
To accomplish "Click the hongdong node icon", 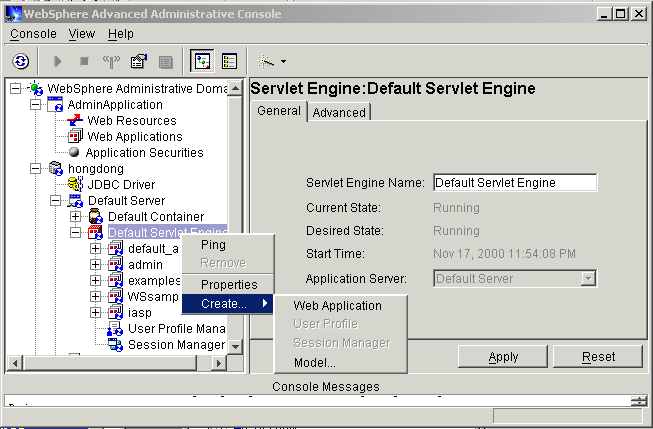I will [x=55, y=168].
